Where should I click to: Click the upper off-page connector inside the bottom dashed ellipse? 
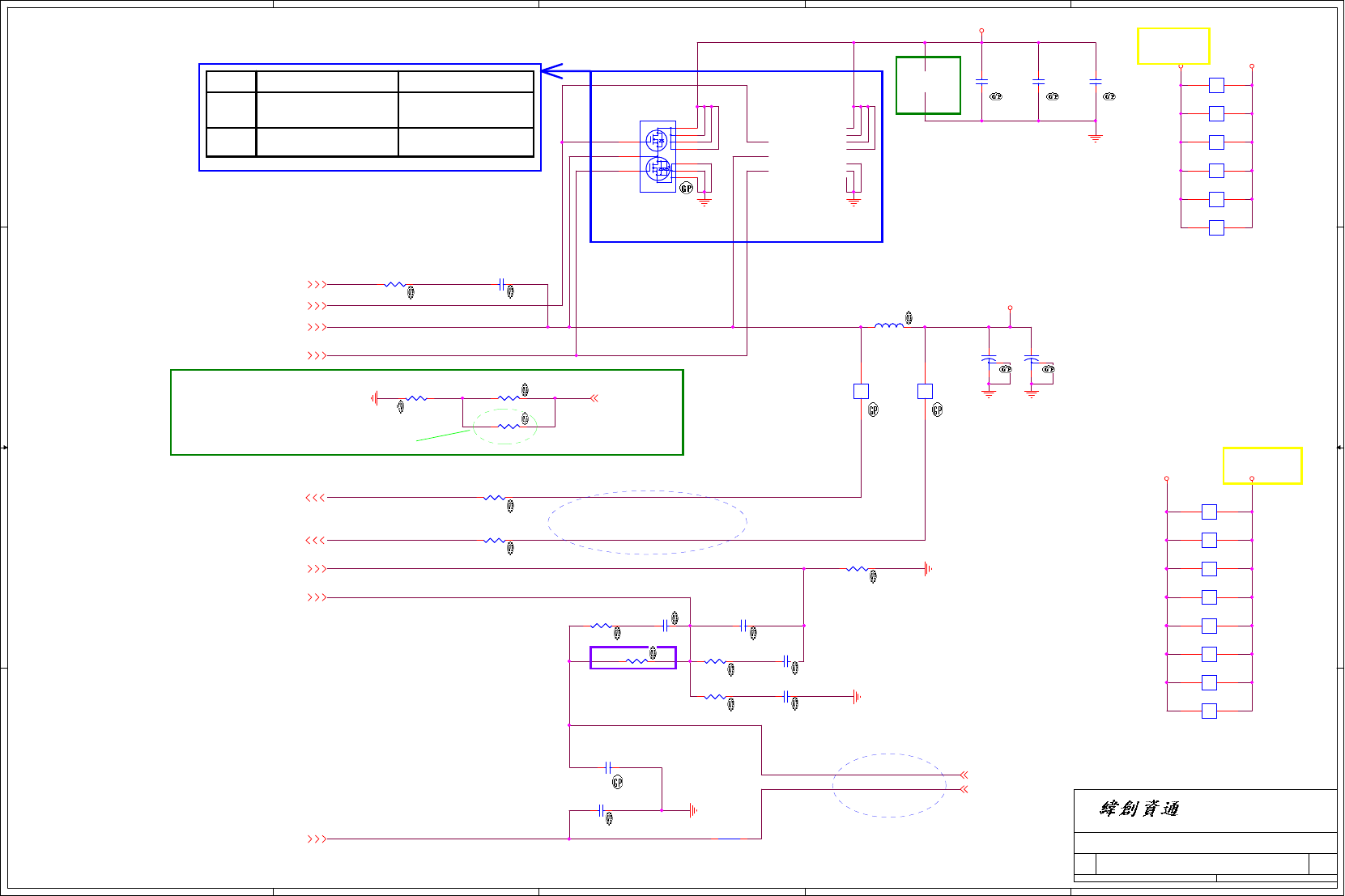[x=964, y=775]
